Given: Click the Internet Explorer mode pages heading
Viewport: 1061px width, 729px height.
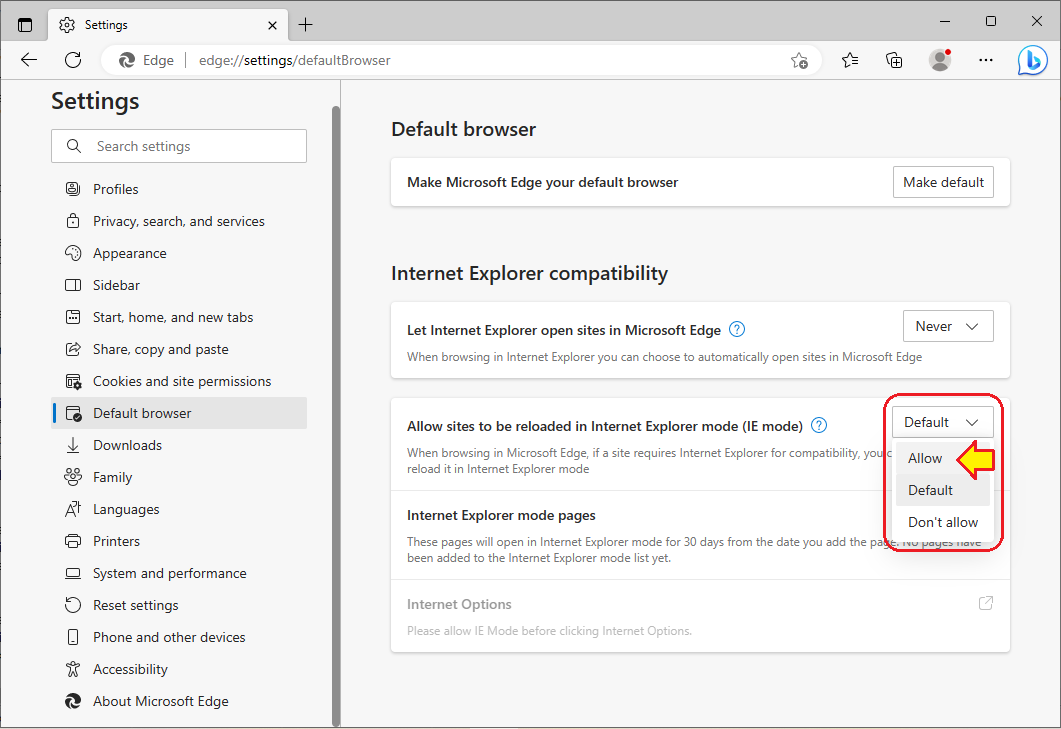Looking at the screenshot, I should pos(501,515).
